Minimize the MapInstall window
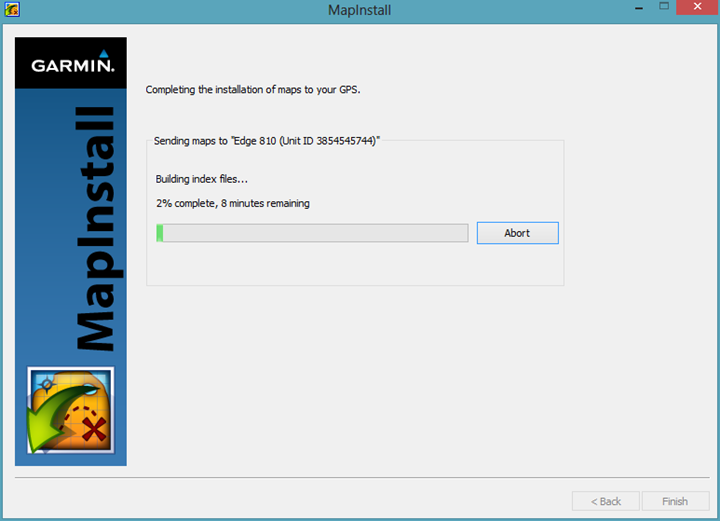 (638, 8)
